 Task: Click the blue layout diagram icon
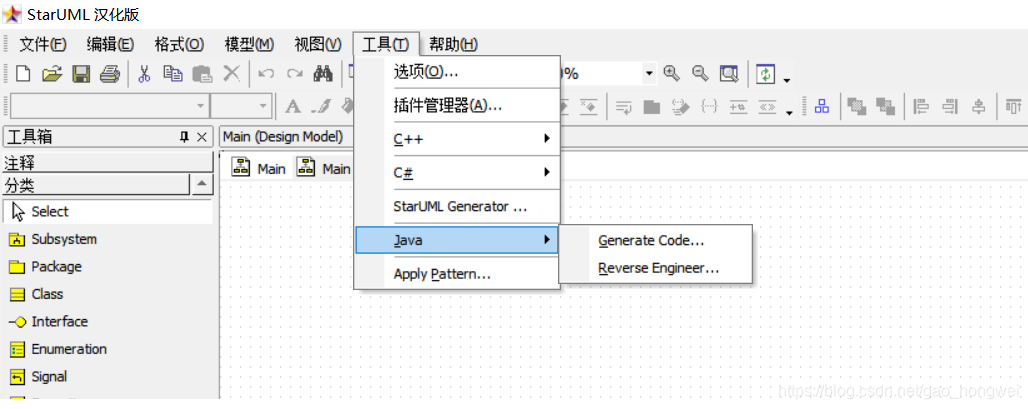[x=821, y=106]
